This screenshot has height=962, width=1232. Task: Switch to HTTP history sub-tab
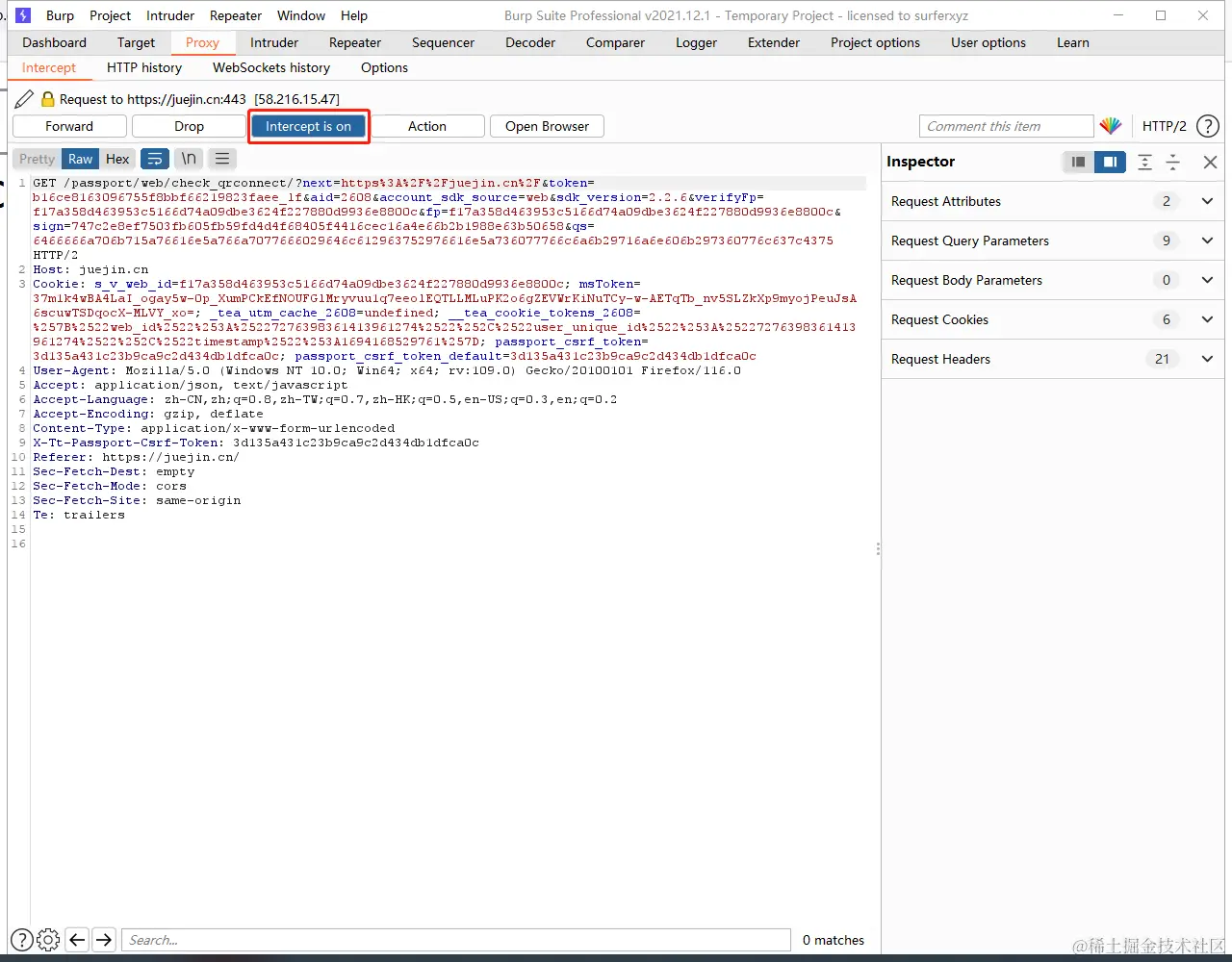[x=144, y=67]
